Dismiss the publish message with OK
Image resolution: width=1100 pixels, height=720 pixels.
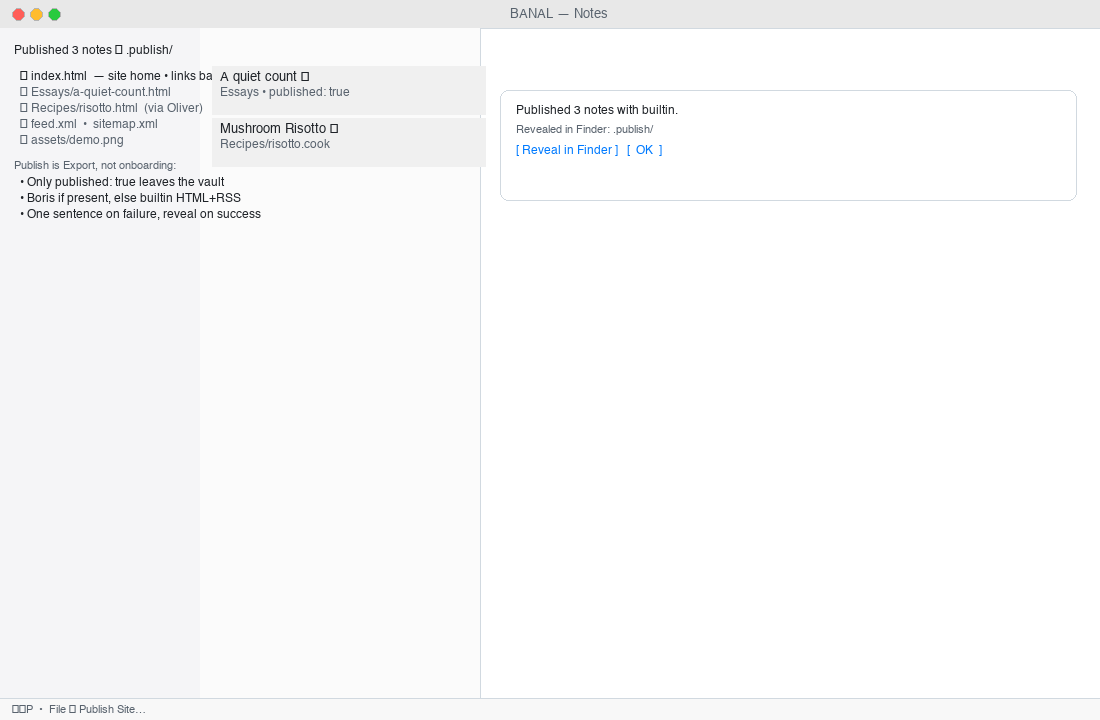[645, 149]
